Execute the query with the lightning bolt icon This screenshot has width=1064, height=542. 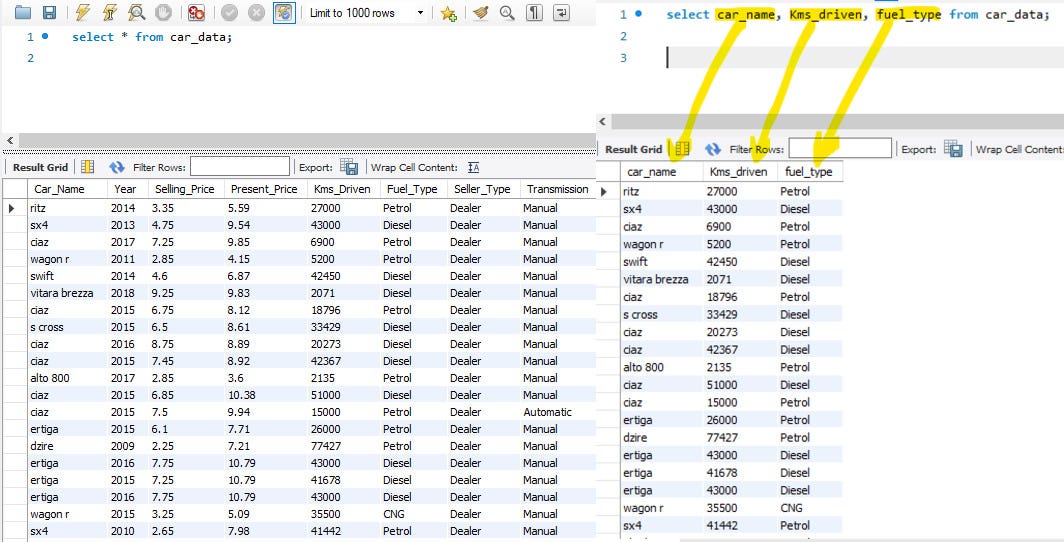[x=83, y=12]
